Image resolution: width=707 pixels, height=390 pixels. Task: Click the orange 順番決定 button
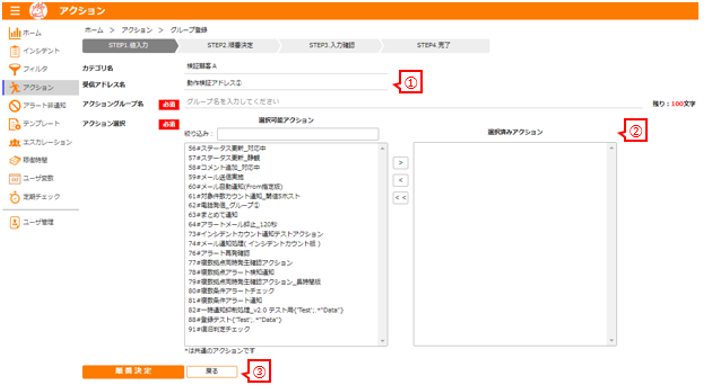[x=133, y=372]
